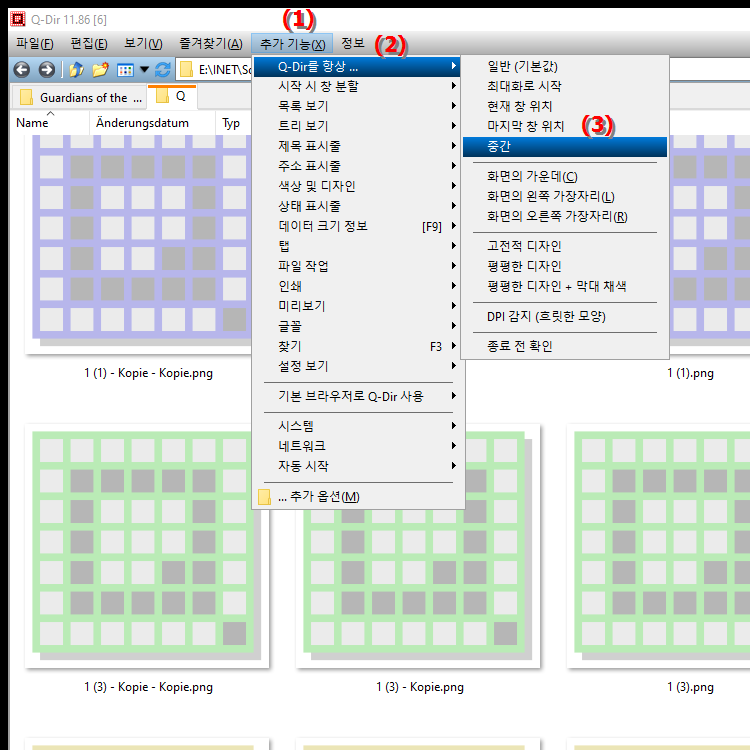This screenshot has width=750, height=750.
Task: Open the 네트워크 submenu
Action: click(357, 446)
